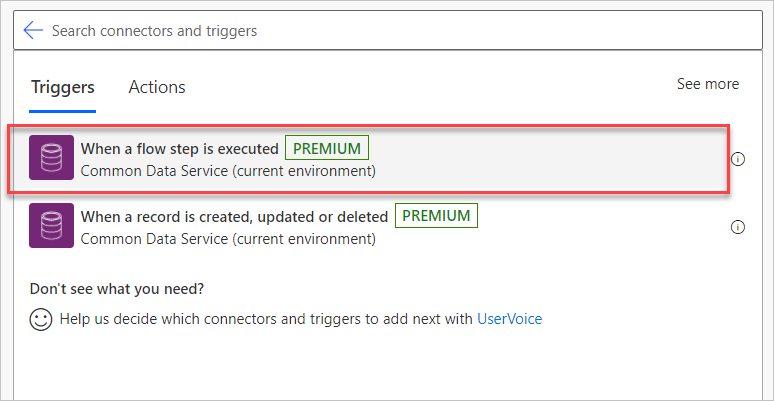Show info for 'When a flow step is executed'
Viewport: 774px width, 401px height.
(x=738, y=159)
